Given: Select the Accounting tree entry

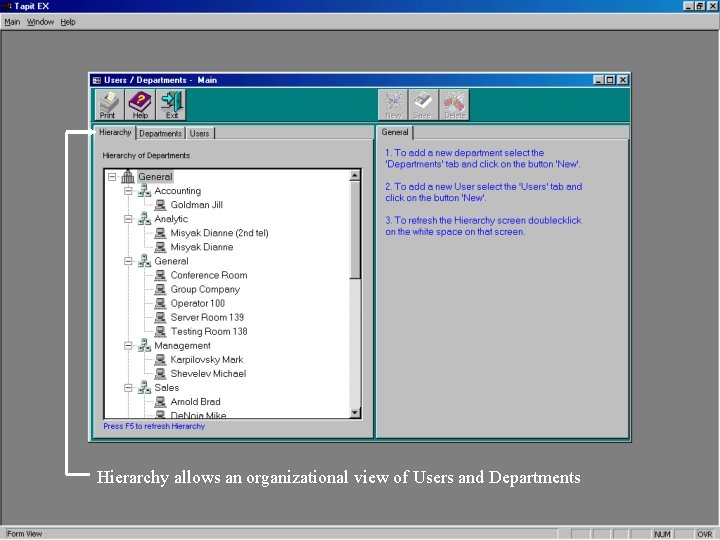Looking at the screenshot, I should [x=178, y=191].
